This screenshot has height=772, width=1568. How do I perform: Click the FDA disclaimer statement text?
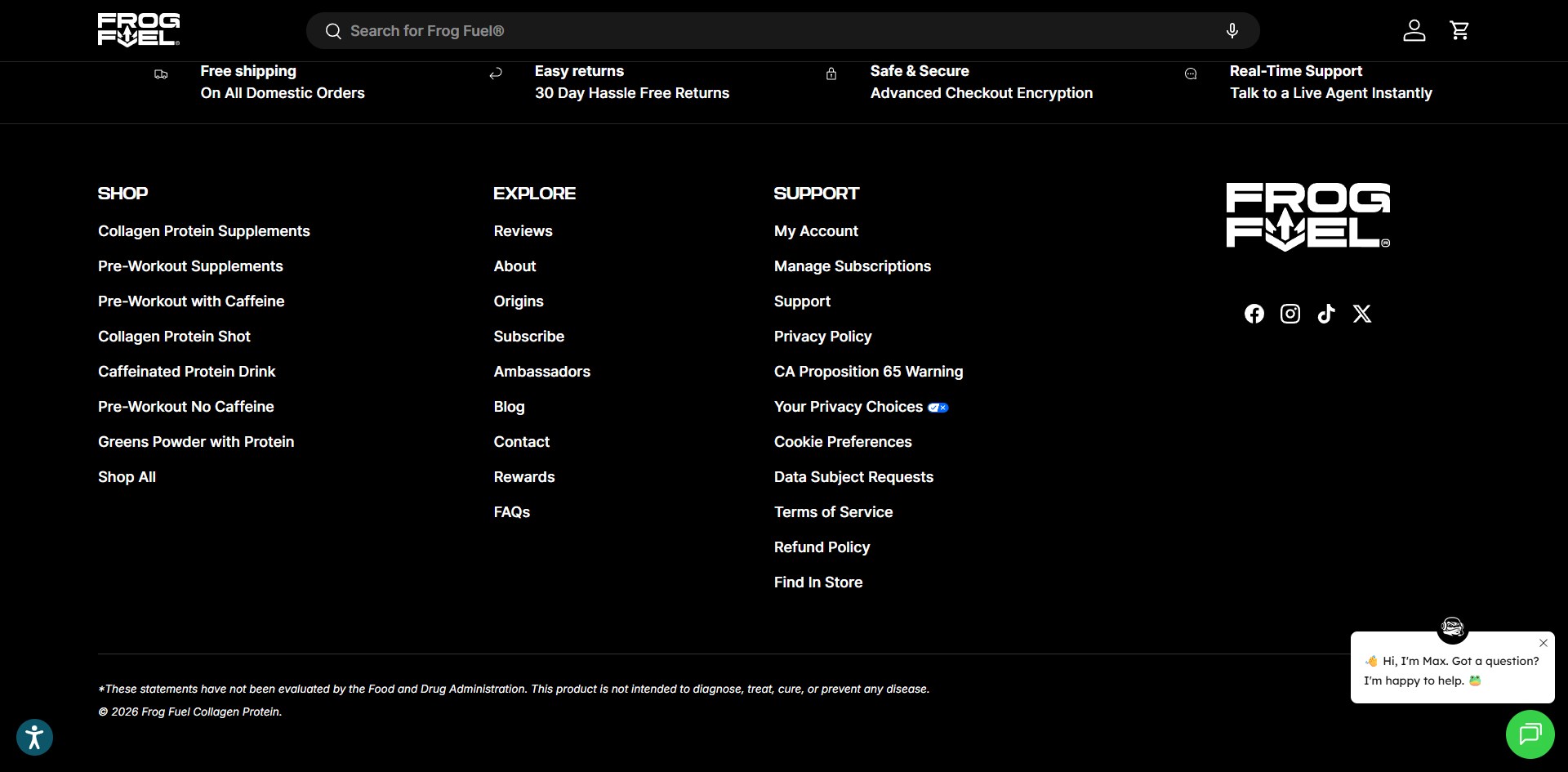pyautogui.click(x=514, y=689)
